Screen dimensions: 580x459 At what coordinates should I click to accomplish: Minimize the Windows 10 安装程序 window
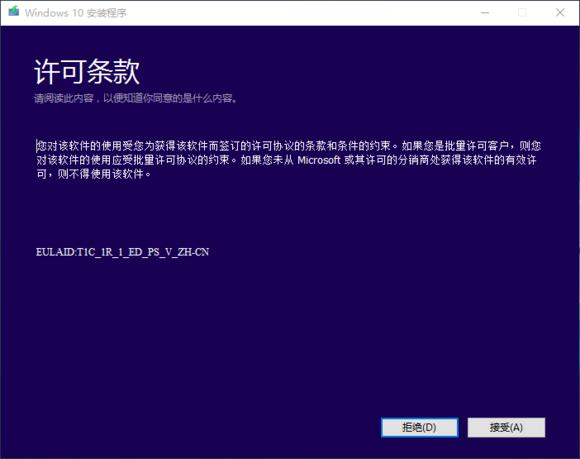coord(485,13)
